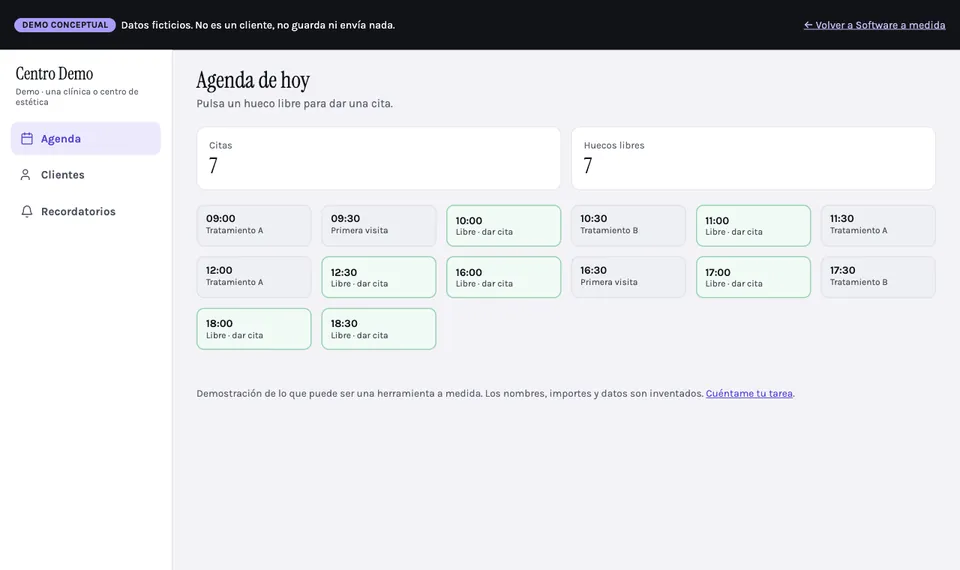The height and width of the screenshot is (570, 960).
Task: Book the free 10:00 slot
Action: tap(503, 225)
